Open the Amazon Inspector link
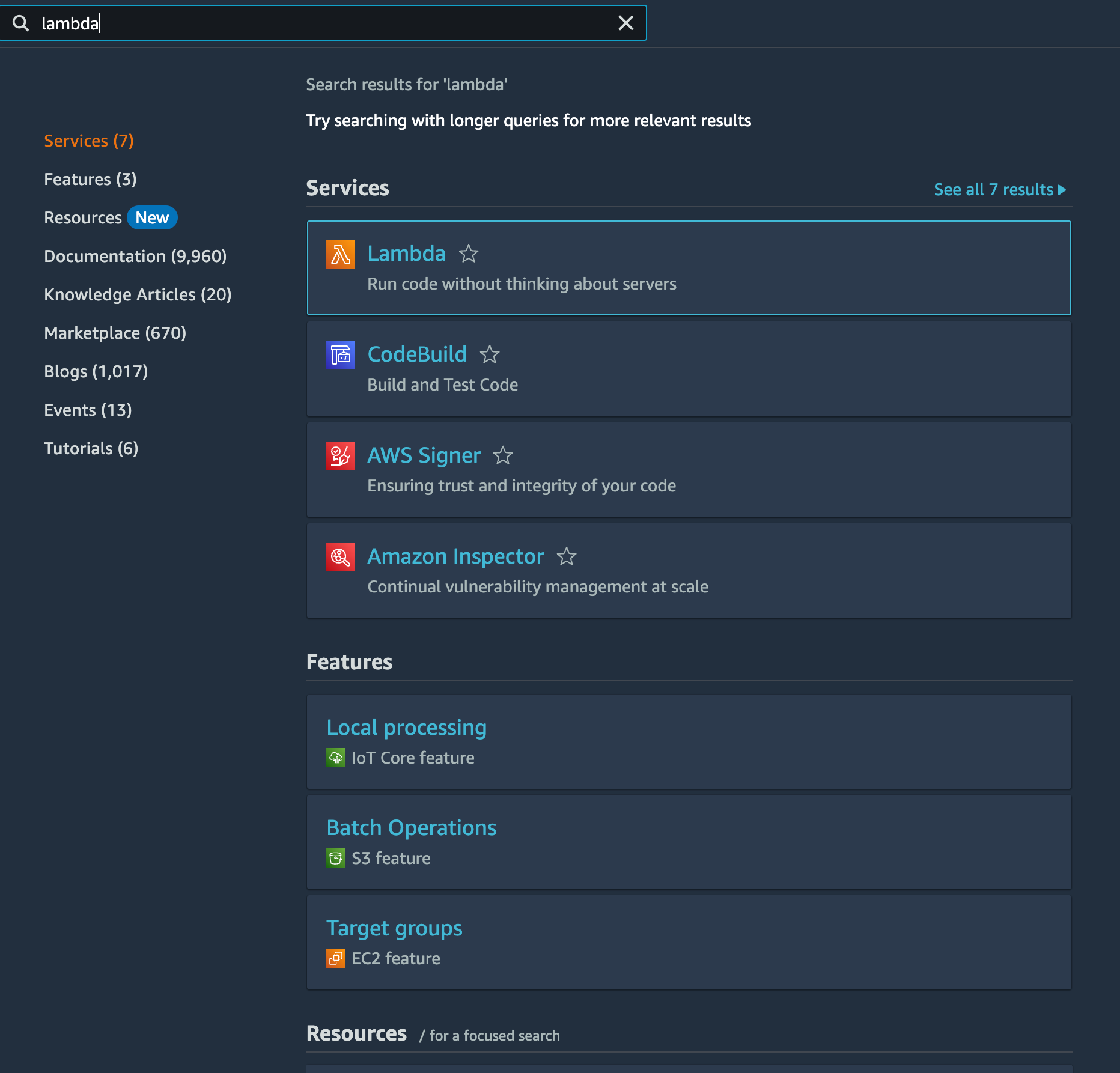The height and width of the screenshot is (1073, 1120). tap(456, 556)
